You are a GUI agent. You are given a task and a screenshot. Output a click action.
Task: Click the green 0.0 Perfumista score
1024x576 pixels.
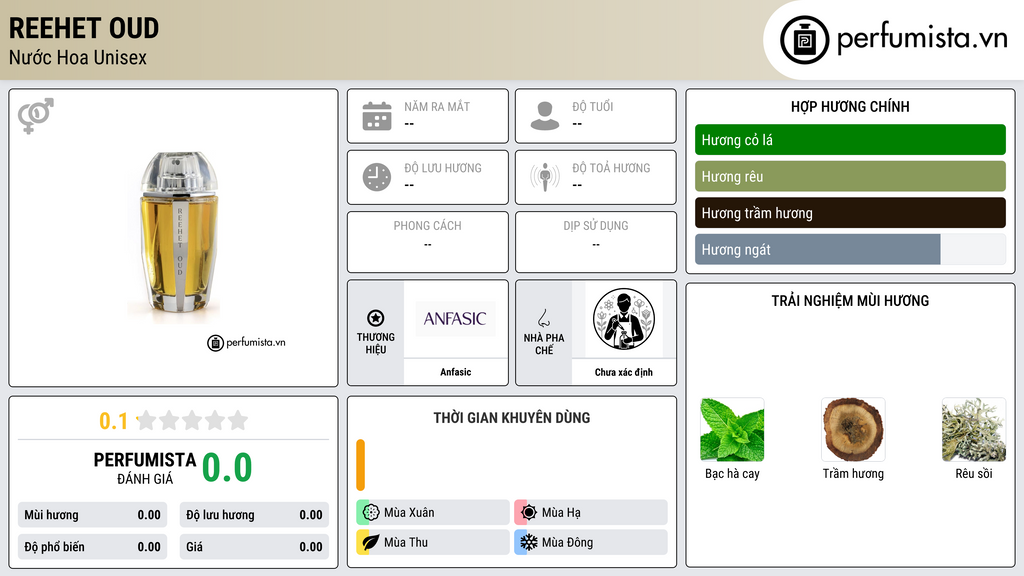(x=227, y=467)
